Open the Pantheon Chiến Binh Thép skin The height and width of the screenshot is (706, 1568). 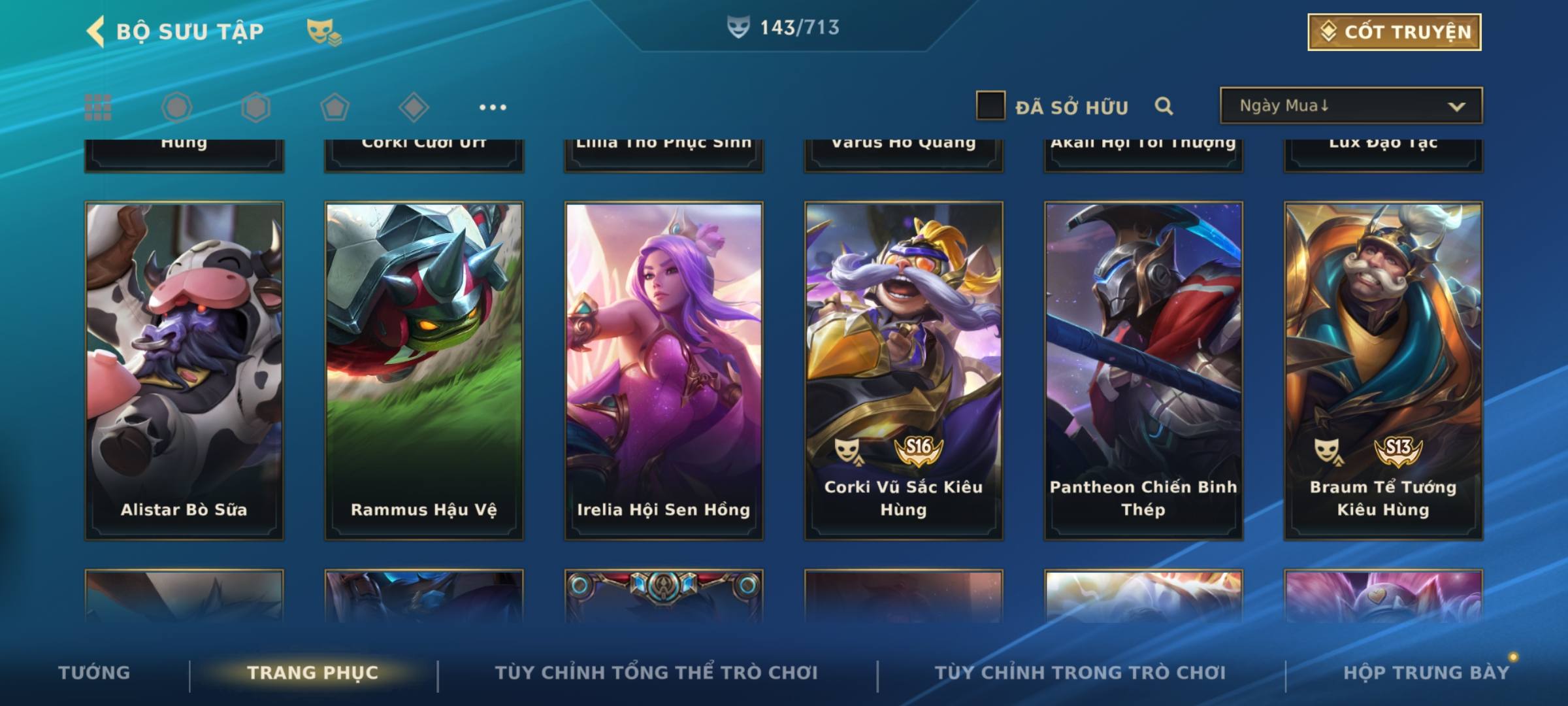click(x=1143, y=371)
